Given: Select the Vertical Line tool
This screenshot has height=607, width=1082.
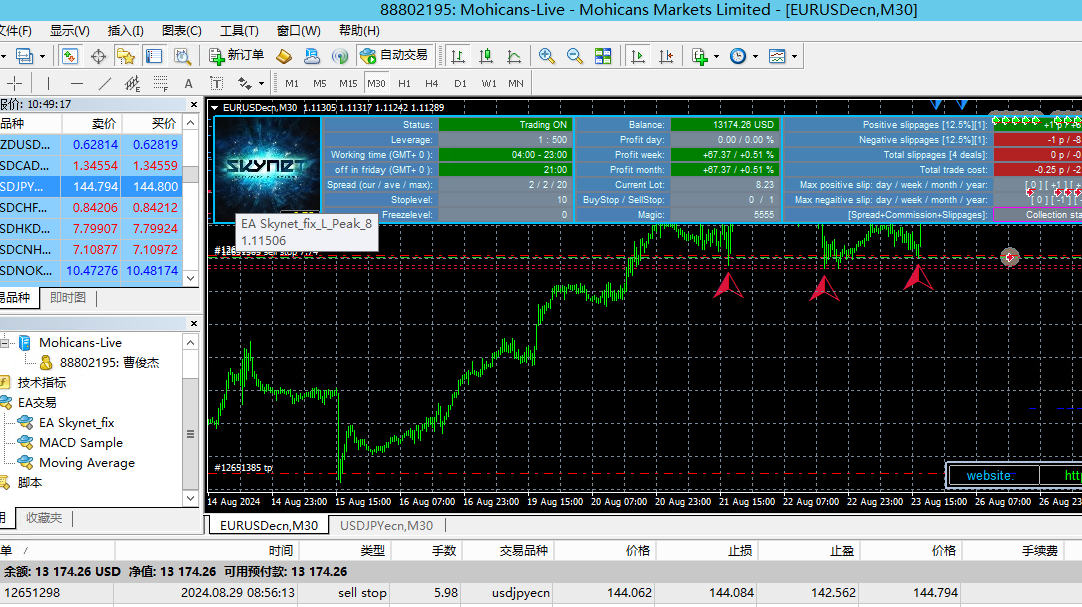Looking at the screenshot, I should tap(48, 83).
